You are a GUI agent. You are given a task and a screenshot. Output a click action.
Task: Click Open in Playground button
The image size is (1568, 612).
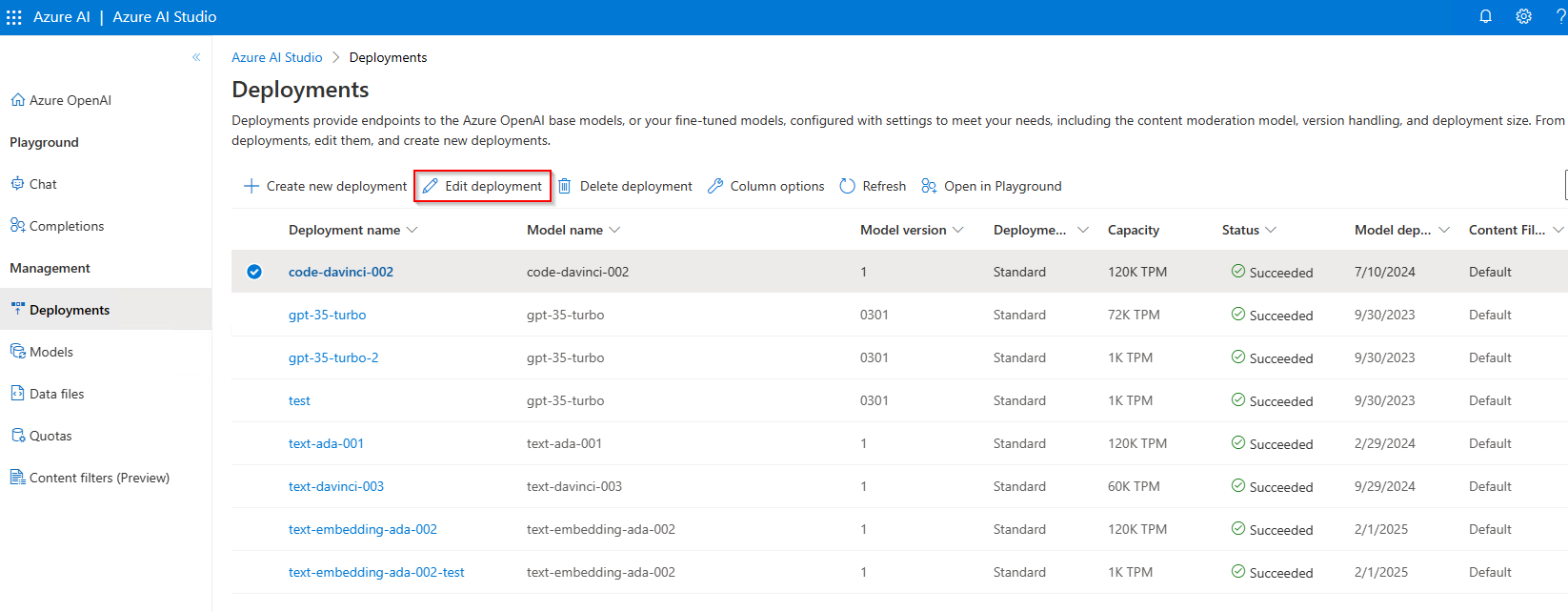[992, 186]
